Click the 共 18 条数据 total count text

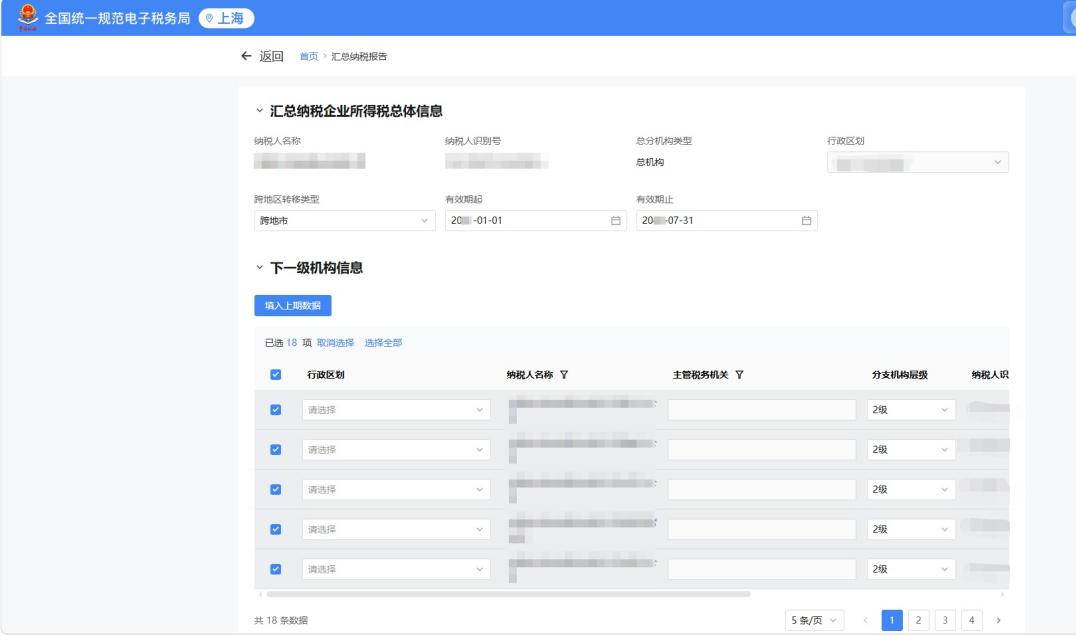click(x=281, y=620)
